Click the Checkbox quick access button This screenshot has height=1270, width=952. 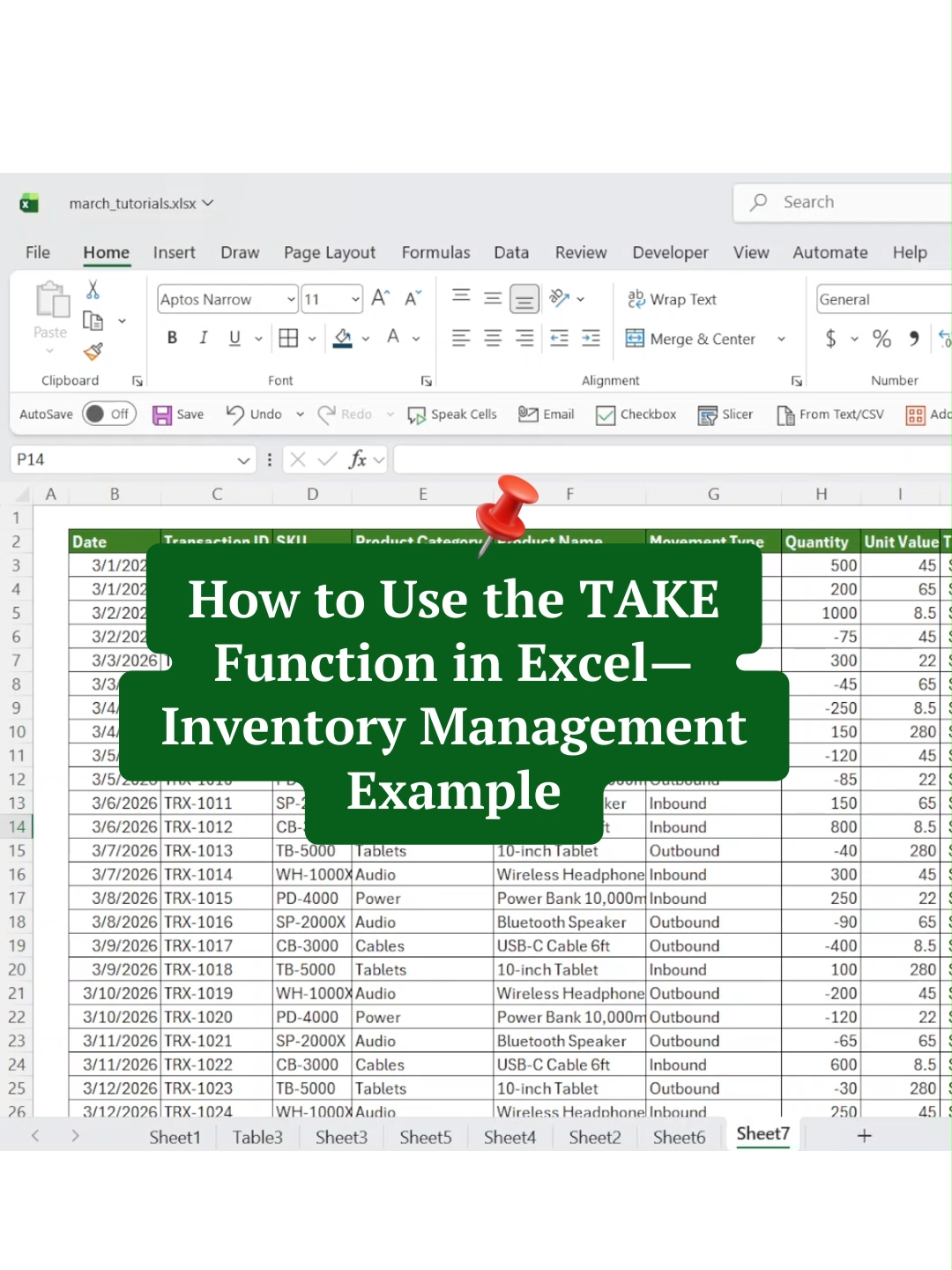coord(636,415)
